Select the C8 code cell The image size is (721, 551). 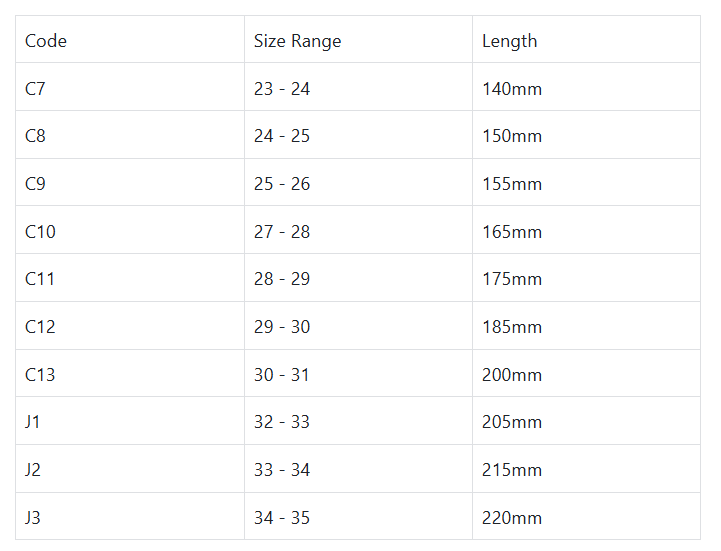(x=36, y=136)
